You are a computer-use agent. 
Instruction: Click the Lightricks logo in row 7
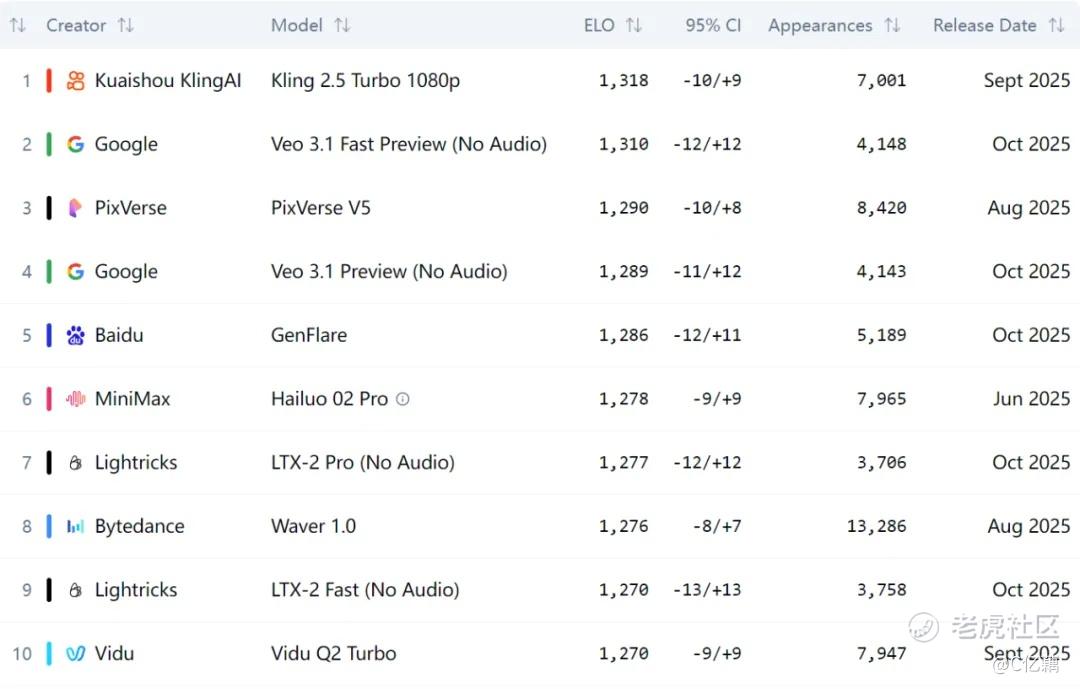[x=76, y=463]
